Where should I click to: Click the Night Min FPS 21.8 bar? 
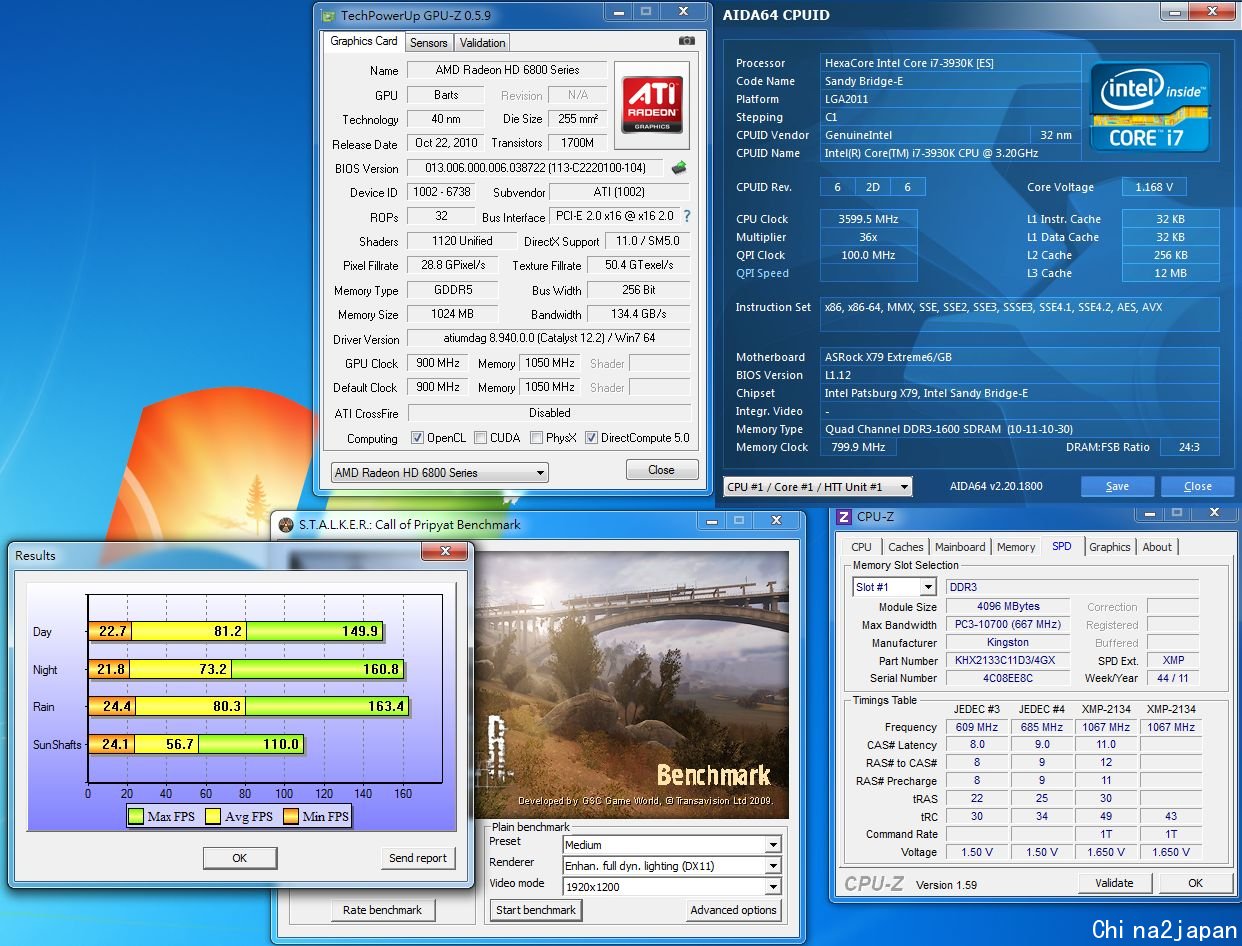(x=110, y=669)
